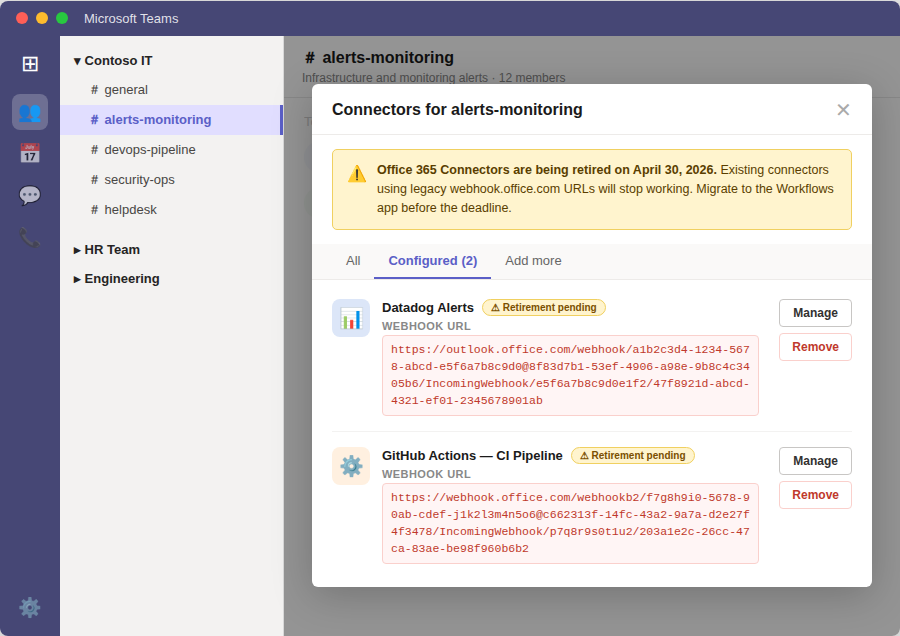This screenshot has height=636, width=900.
Task: Open the Calls phone icon
Action: coord(30,237)
